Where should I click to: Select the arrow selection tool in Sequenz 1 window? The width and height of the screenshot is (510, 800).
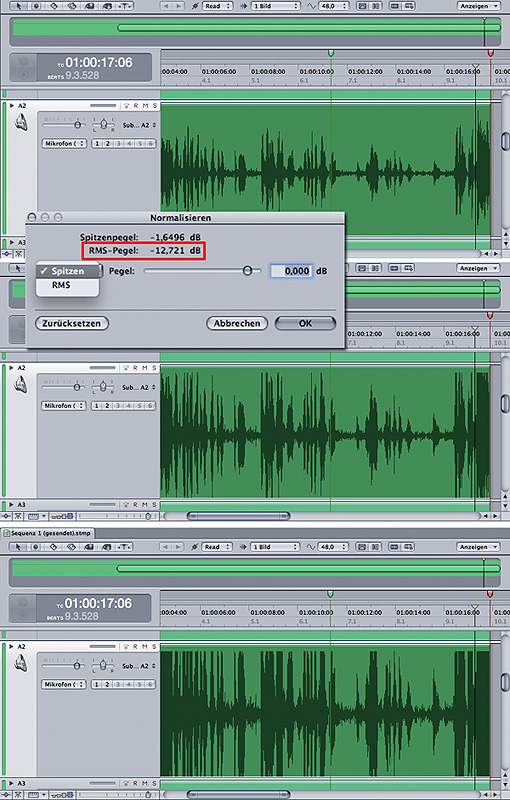coord(18,546)
